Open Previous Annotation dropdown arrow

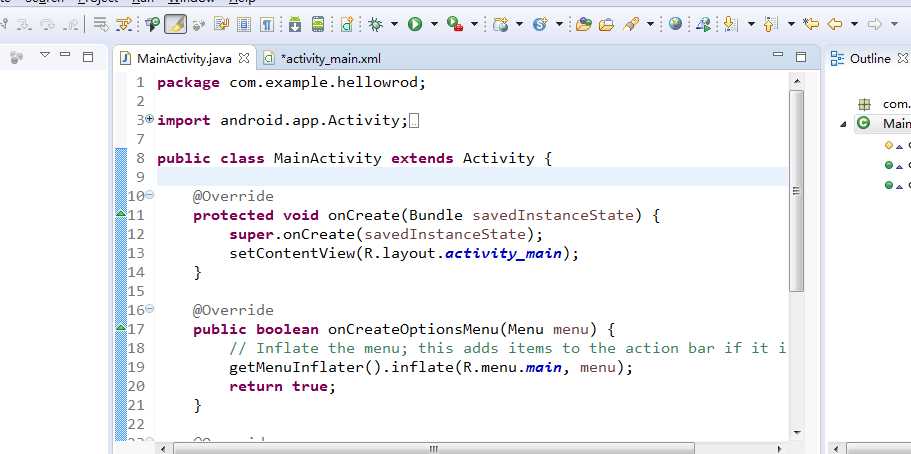(791, 24)
